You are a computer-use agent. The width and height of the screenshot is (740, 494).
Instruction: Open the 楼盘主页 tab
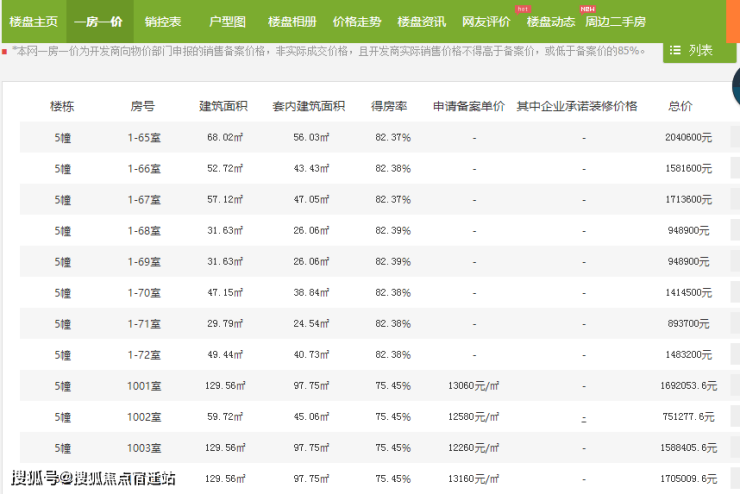point(34,22)
